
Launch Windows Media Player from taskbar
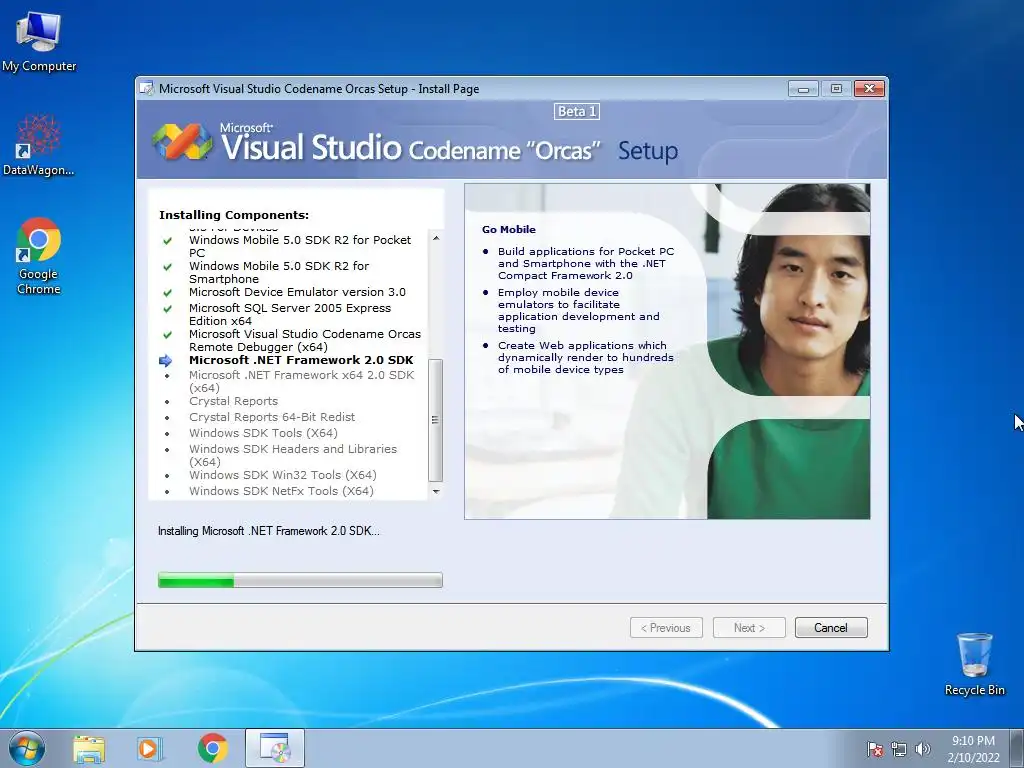pos(150,748)
